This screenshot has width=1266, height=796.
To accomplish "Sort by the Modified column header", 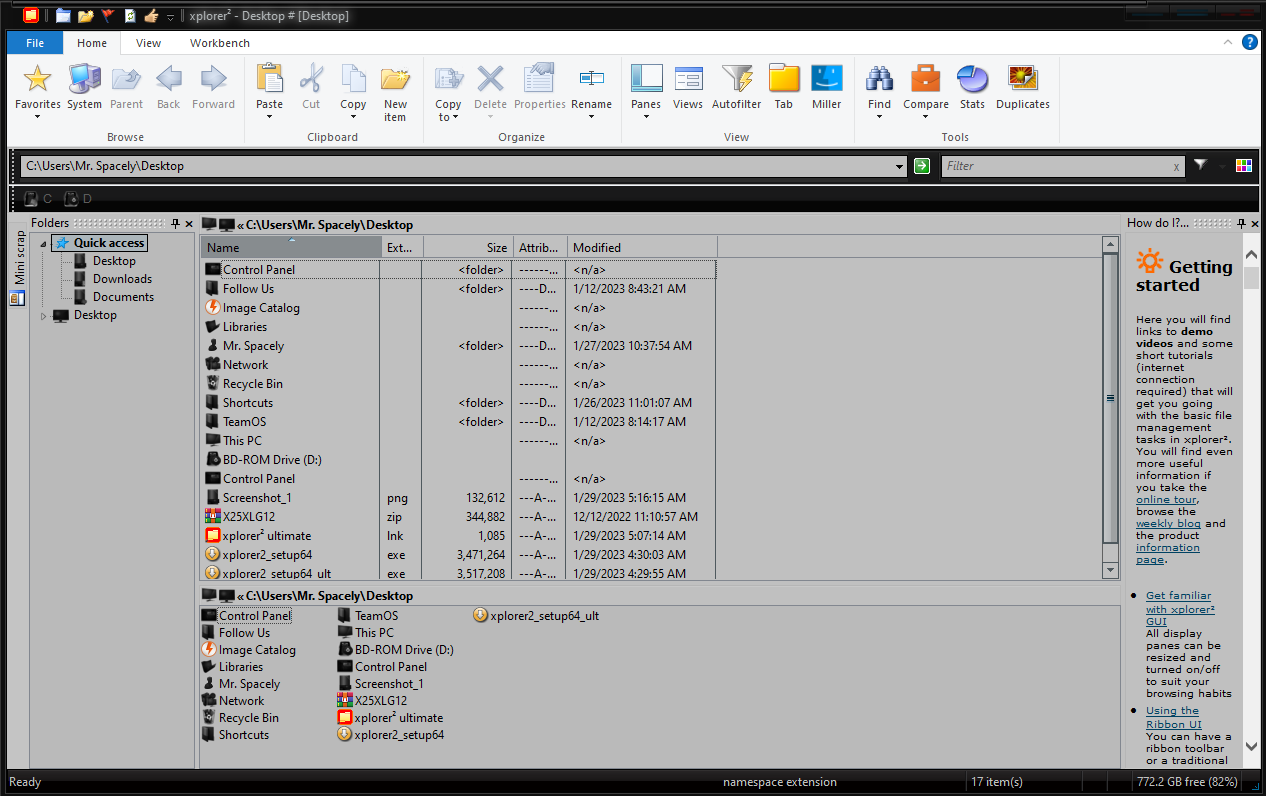I will [640, 247].
